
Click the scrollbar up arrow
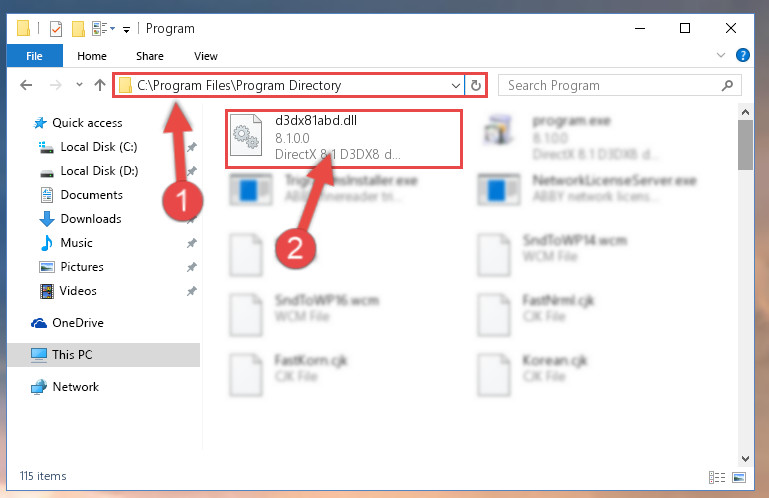click(x=745, y=112)
